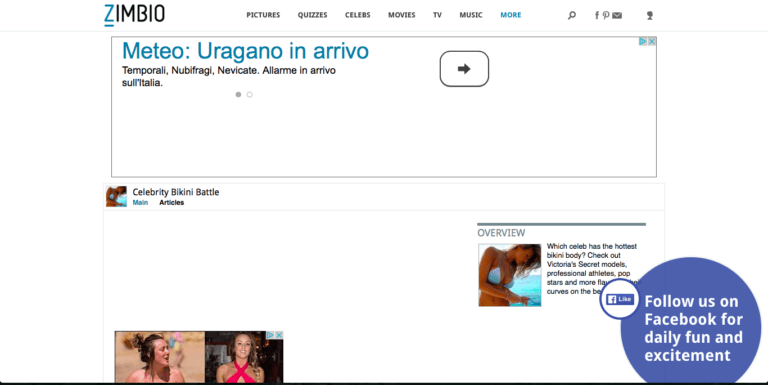768x385 pixels.
Task: Close the Meteo banner ad
Action: 652,42
